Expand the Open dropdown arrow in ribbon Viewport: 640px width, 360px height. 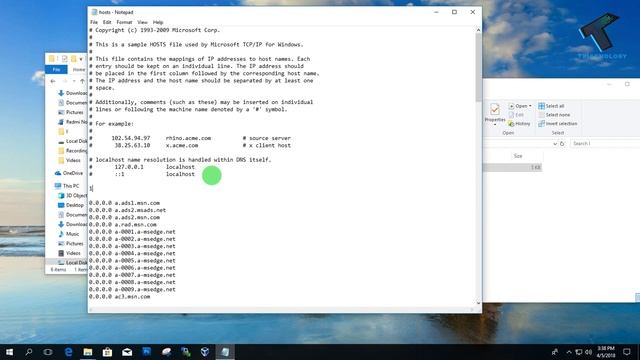(x=530, y=106)
